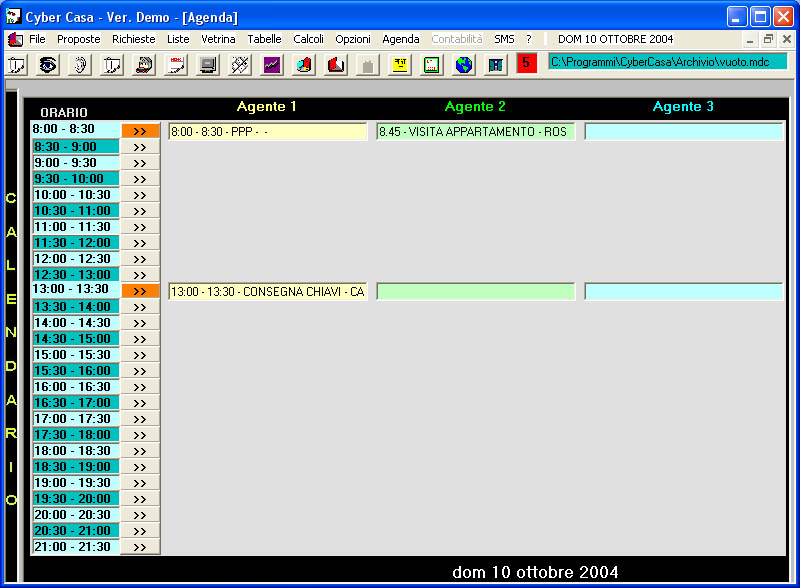This screenshot has width=800, height=588.
Task: Click the 15:30 - 16:00 >> button
Action: pyautogui.click(x=140, y=371)
